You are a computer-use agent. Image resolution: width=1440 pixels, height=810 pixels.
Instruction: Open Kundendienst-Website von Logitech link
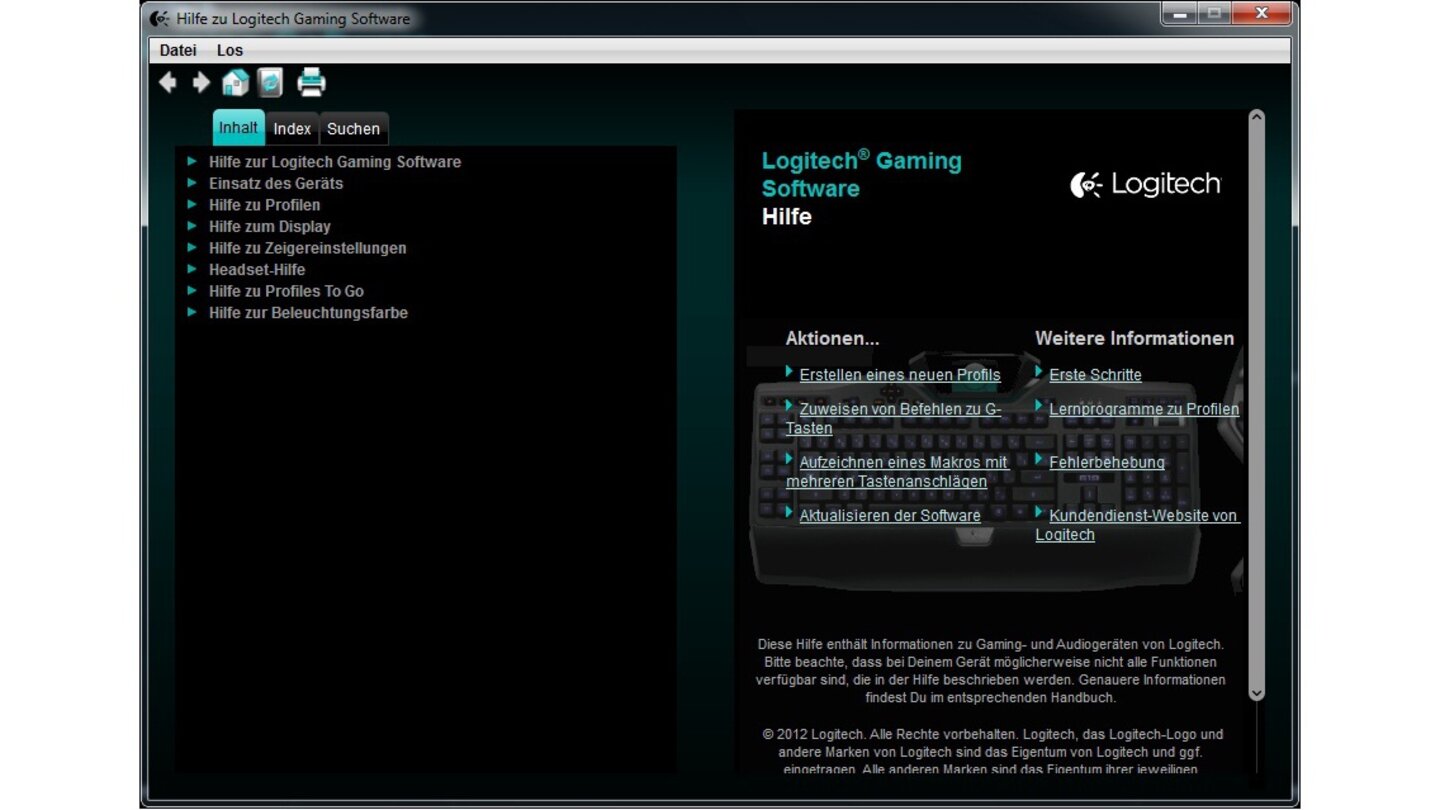coord(1138,525)
